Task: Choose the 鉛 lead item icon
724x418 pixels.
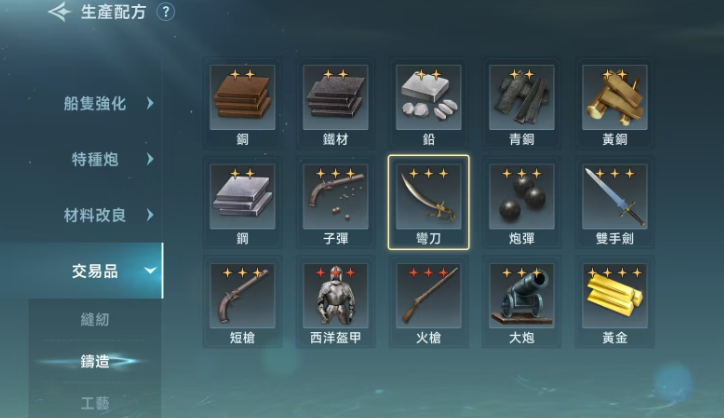Action: coord(428,97)
